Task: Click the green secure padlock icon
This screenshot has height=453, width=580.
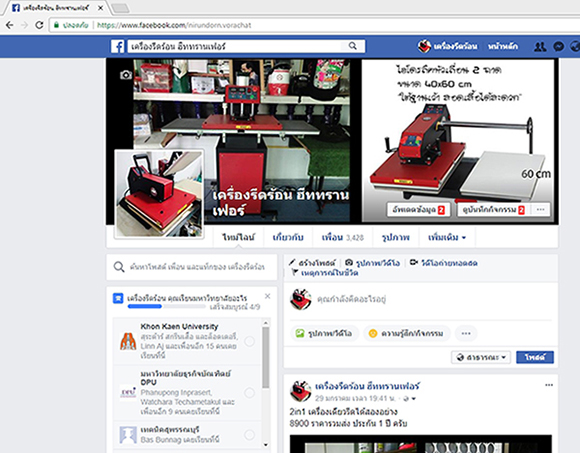Action: point(56,25)
